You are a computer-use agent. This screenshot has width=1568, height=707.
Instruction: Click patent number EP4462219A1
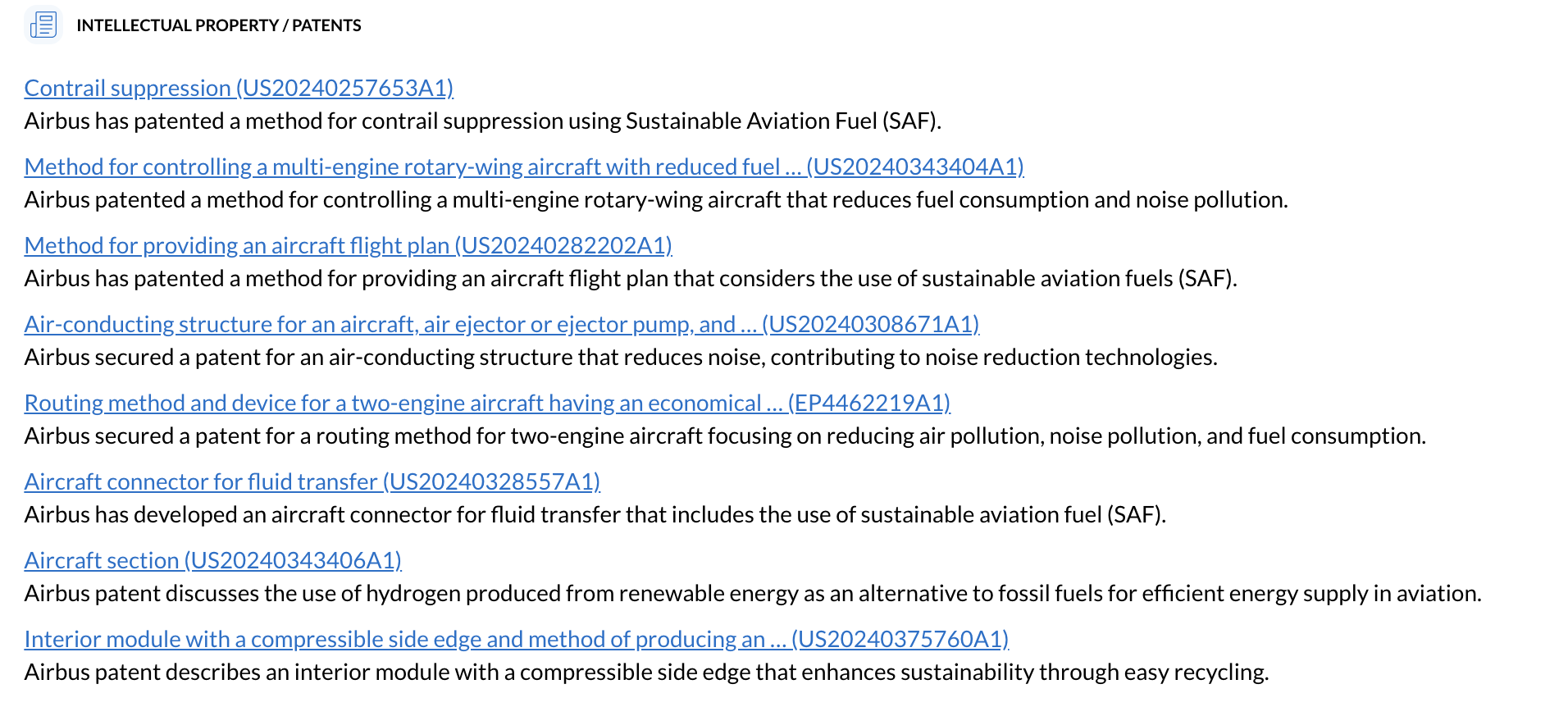coord(869,403)
